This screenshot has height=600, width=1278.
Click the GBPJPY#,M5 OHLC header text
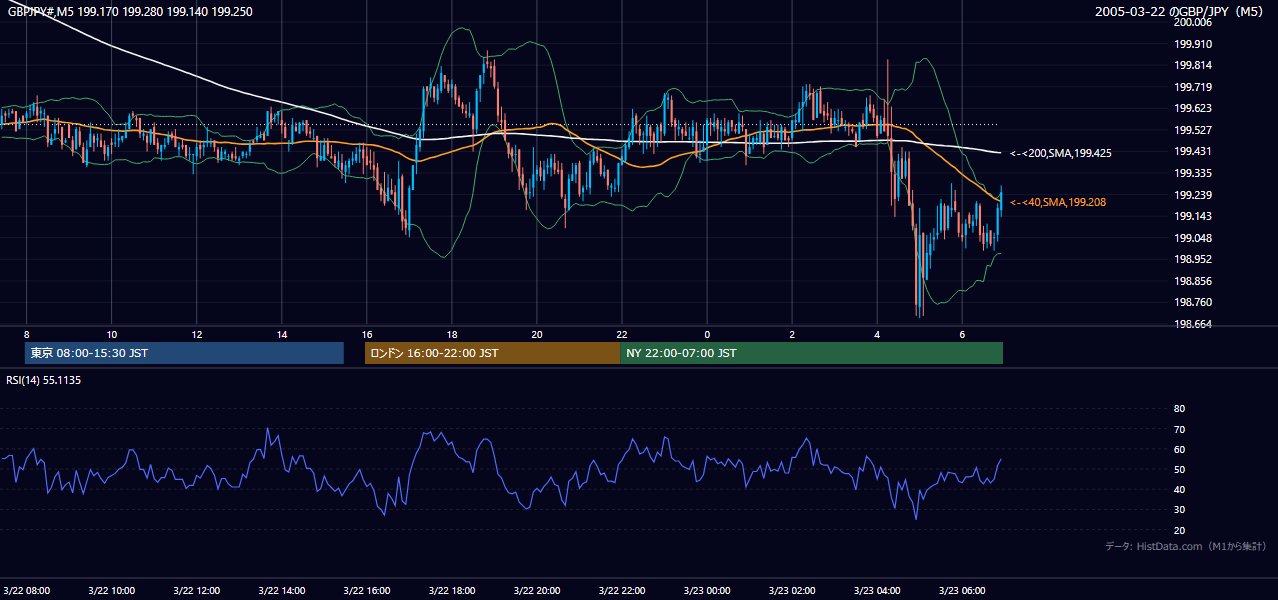[130, 11]
